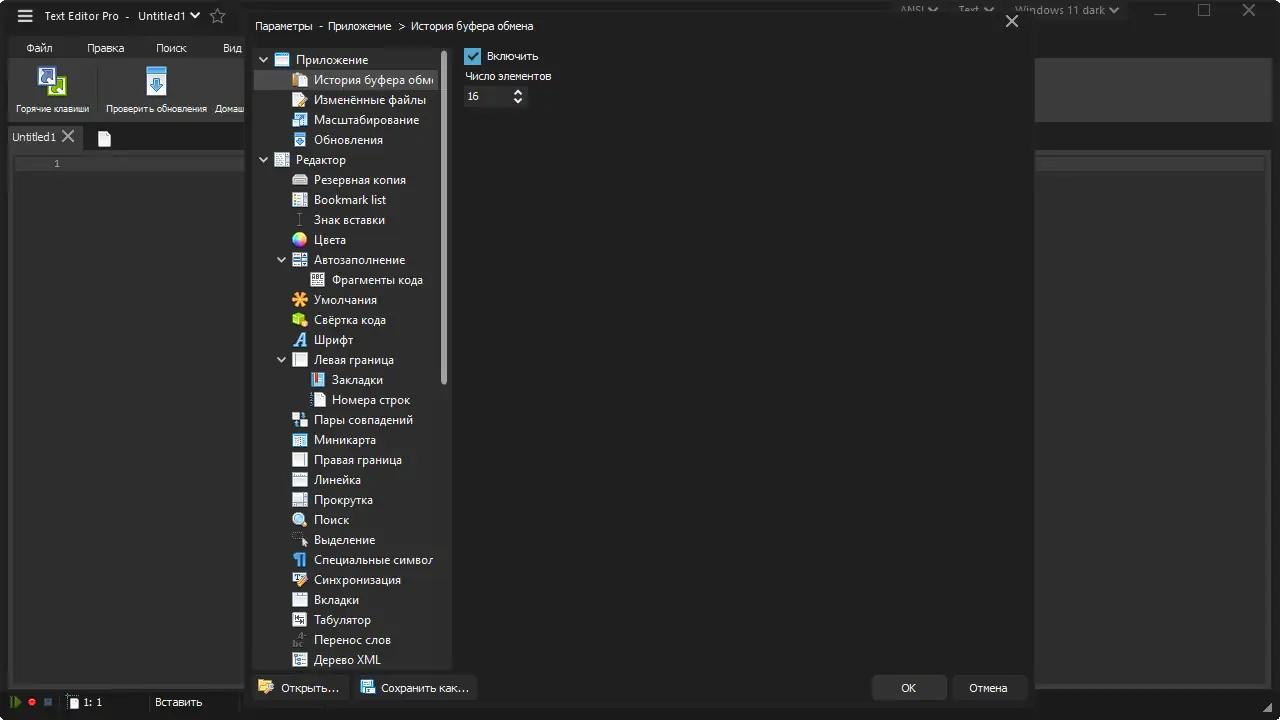This screenshot has height=720, width=1280.
Task: Select the Автозаполнение tree item label
Action: pos(360,260)
